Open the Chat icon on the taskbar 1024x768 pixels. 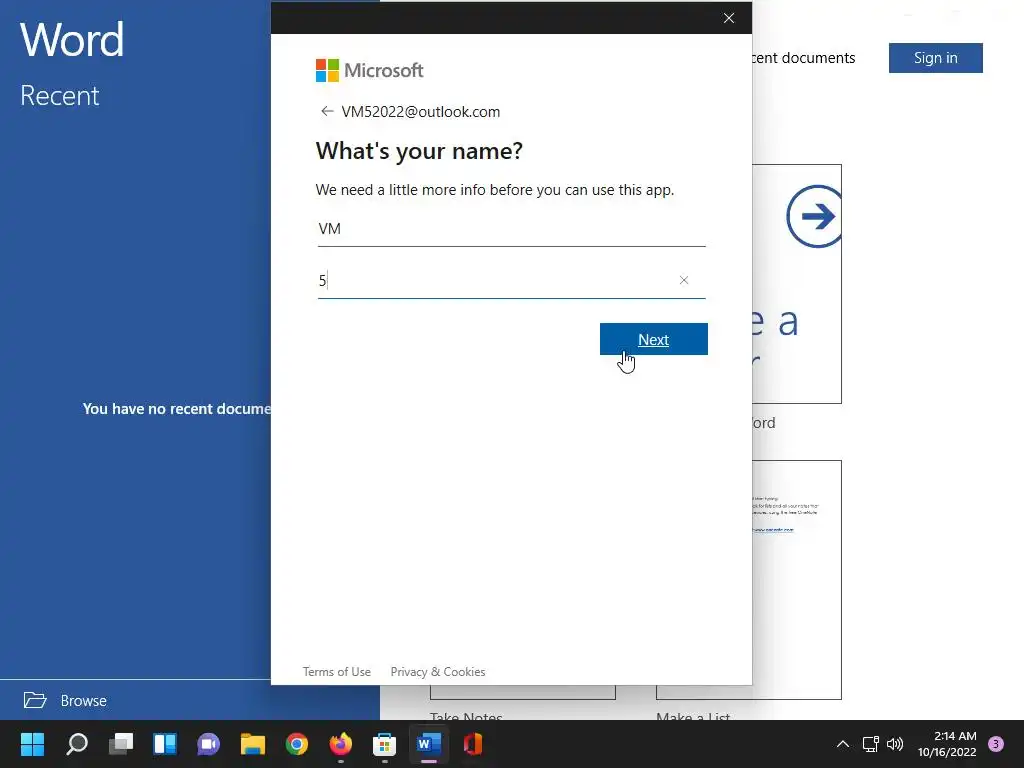[x=209, y=744]
